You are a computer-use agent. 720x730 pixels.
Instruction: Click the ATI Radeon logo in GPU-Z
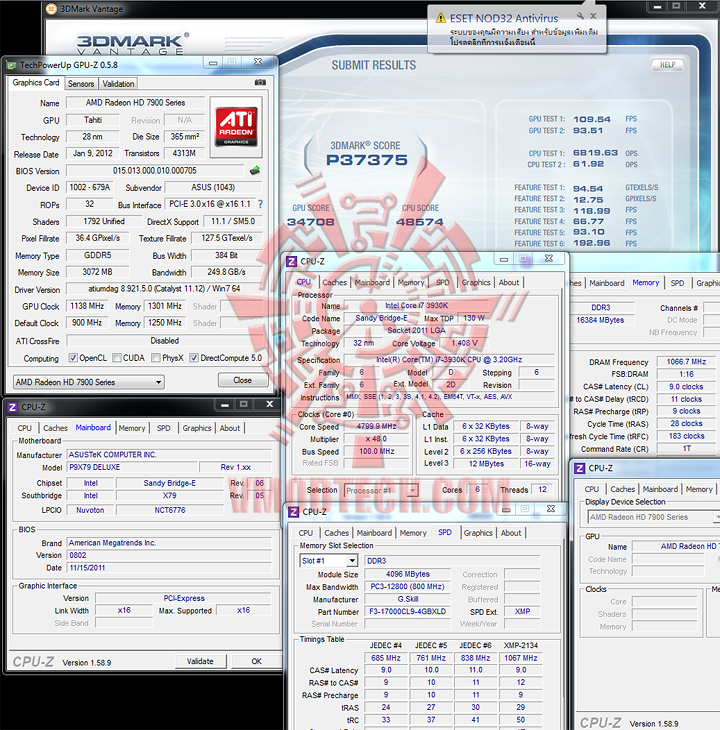click(x=236, y=127)
